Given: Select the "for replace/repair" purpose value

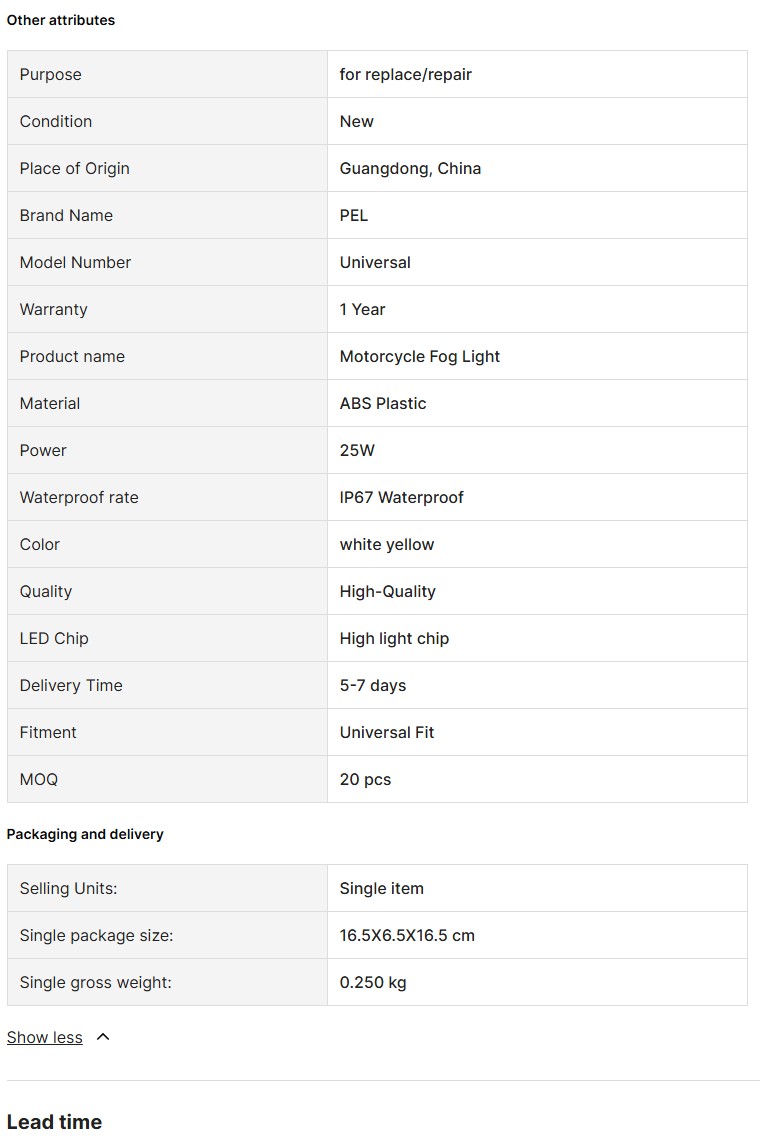Looking at the screenshot, I should (405, 75).
